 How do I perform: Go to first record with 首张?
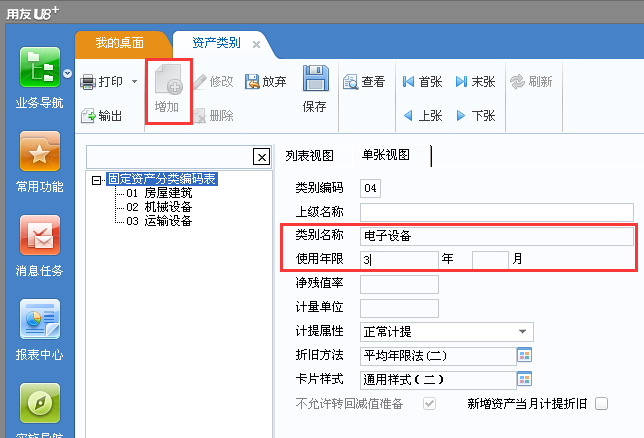[422, 82]
